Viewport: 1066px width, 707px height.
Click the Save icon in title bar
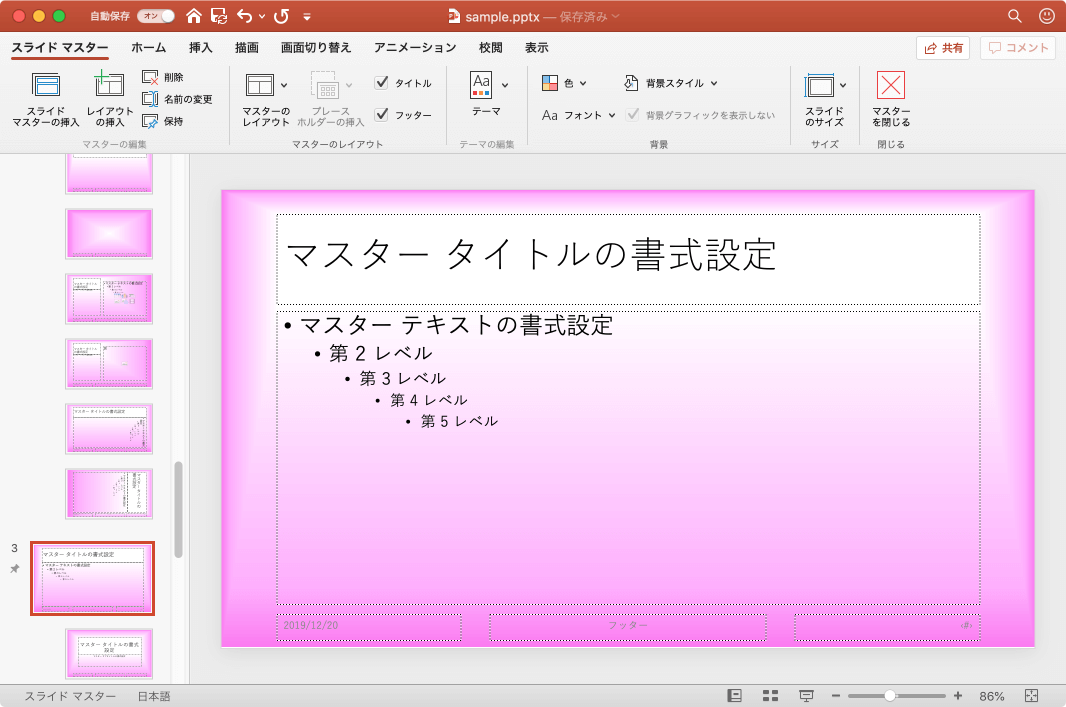(217, 16)
